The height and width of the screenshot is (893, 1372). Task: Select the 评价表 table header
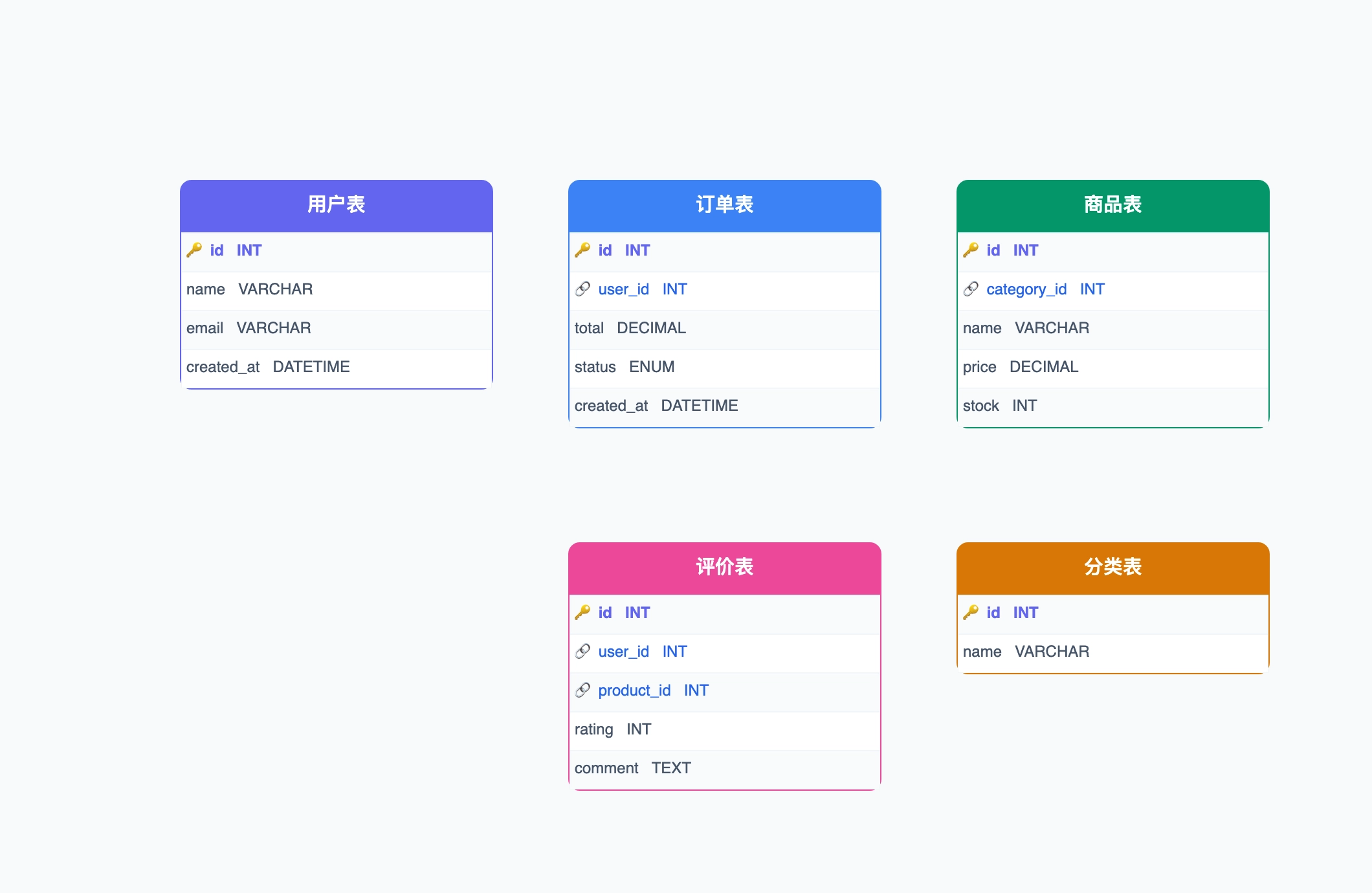(x=724, y=566)
